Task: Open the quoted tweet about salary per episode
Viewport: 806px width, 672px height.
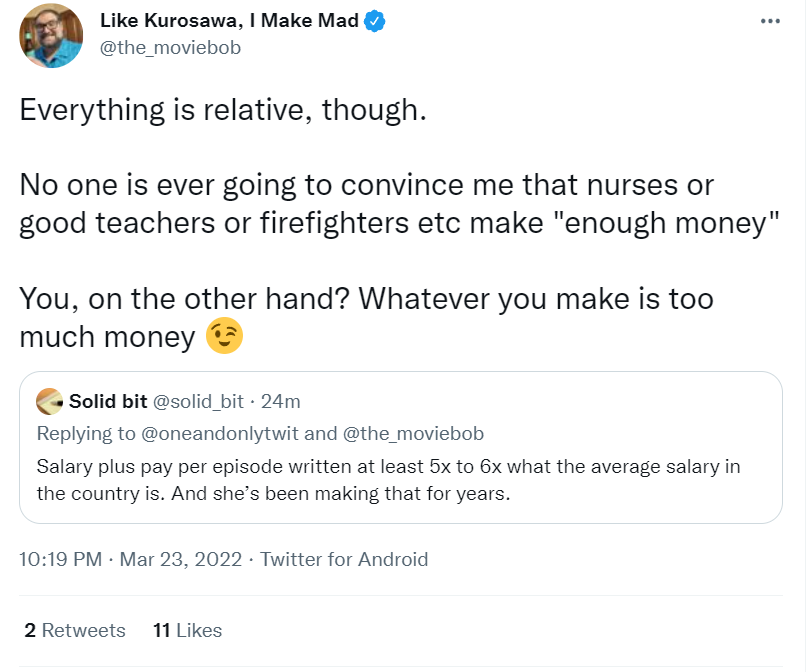Action: pos(400,480)
